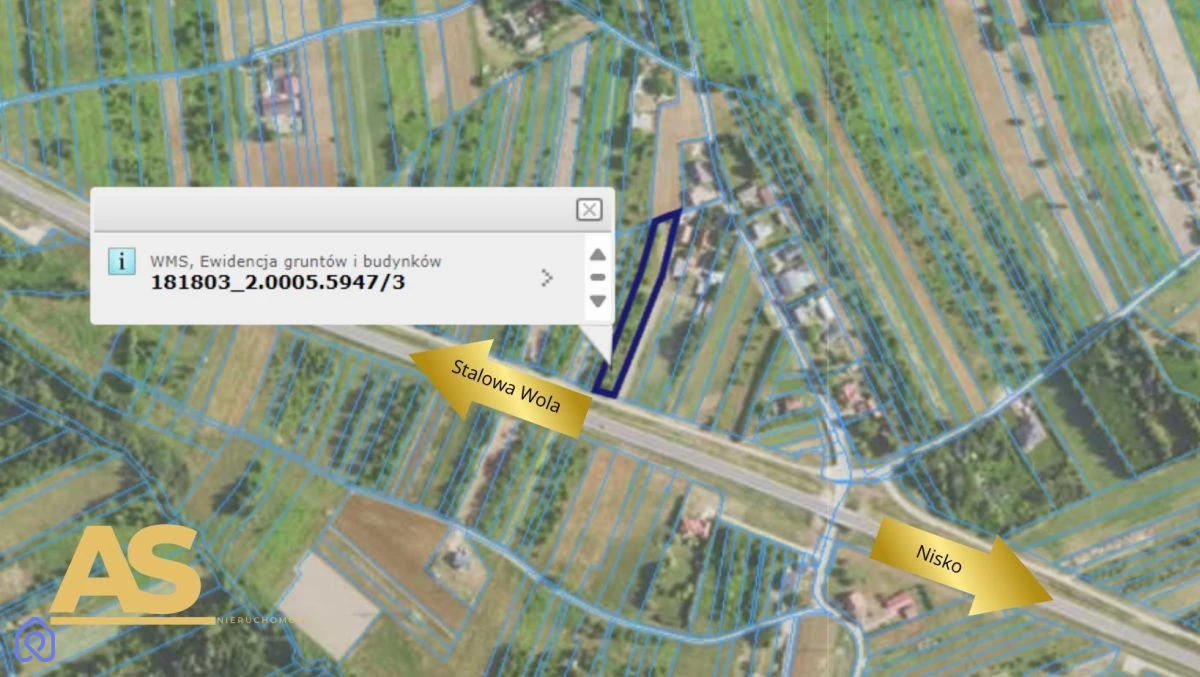Viewport: 1200px width, 677px height.
Task: Click the small house watermark icon
Action: (x=36, y=640)
